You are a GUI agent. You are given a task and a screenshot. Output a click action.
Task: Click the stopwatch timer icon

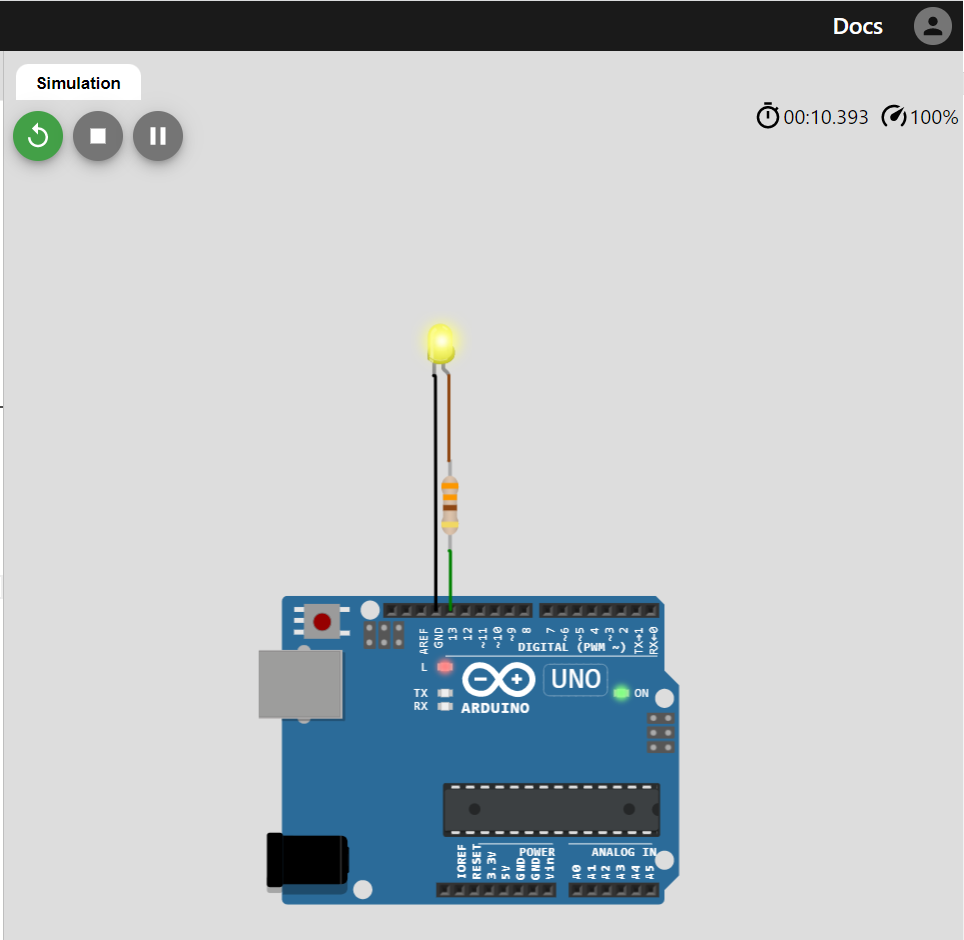point(767,116)
